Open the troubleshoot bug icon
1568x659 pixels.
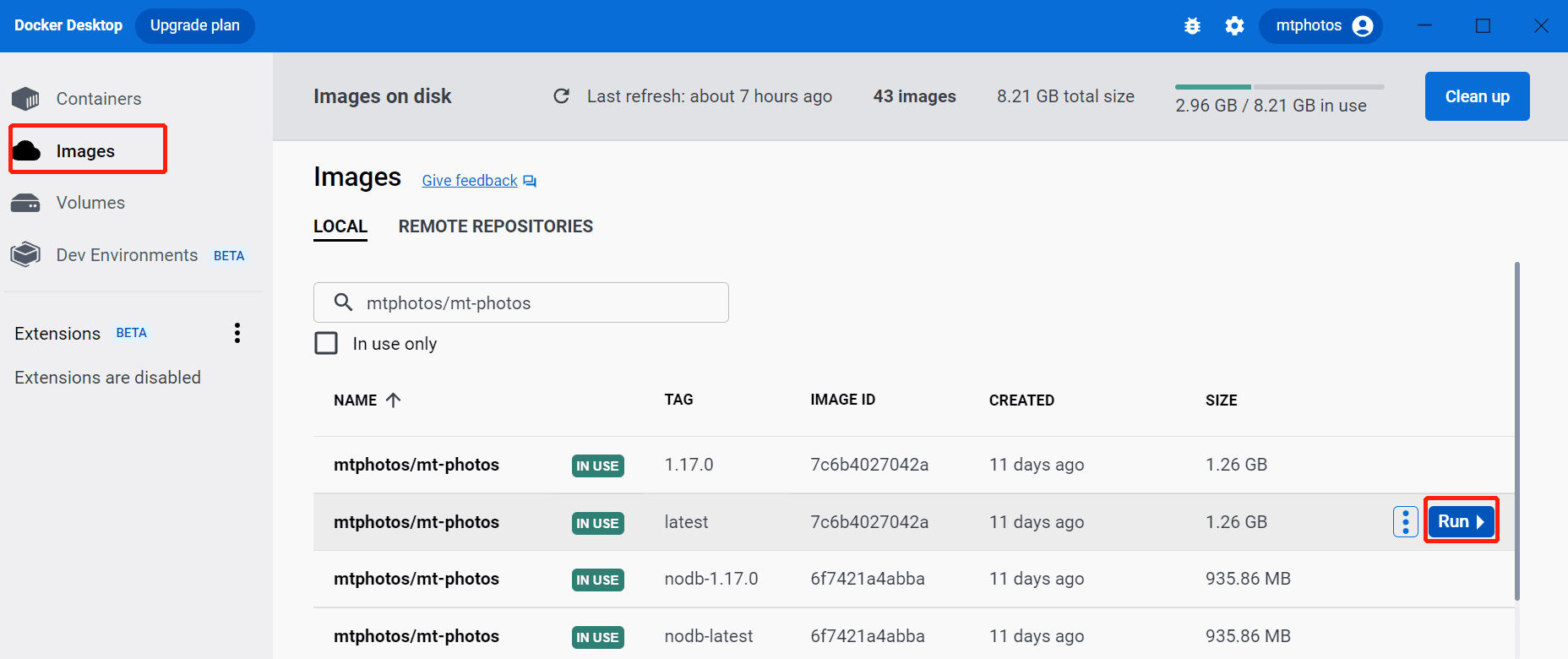tap(1192, 26)
